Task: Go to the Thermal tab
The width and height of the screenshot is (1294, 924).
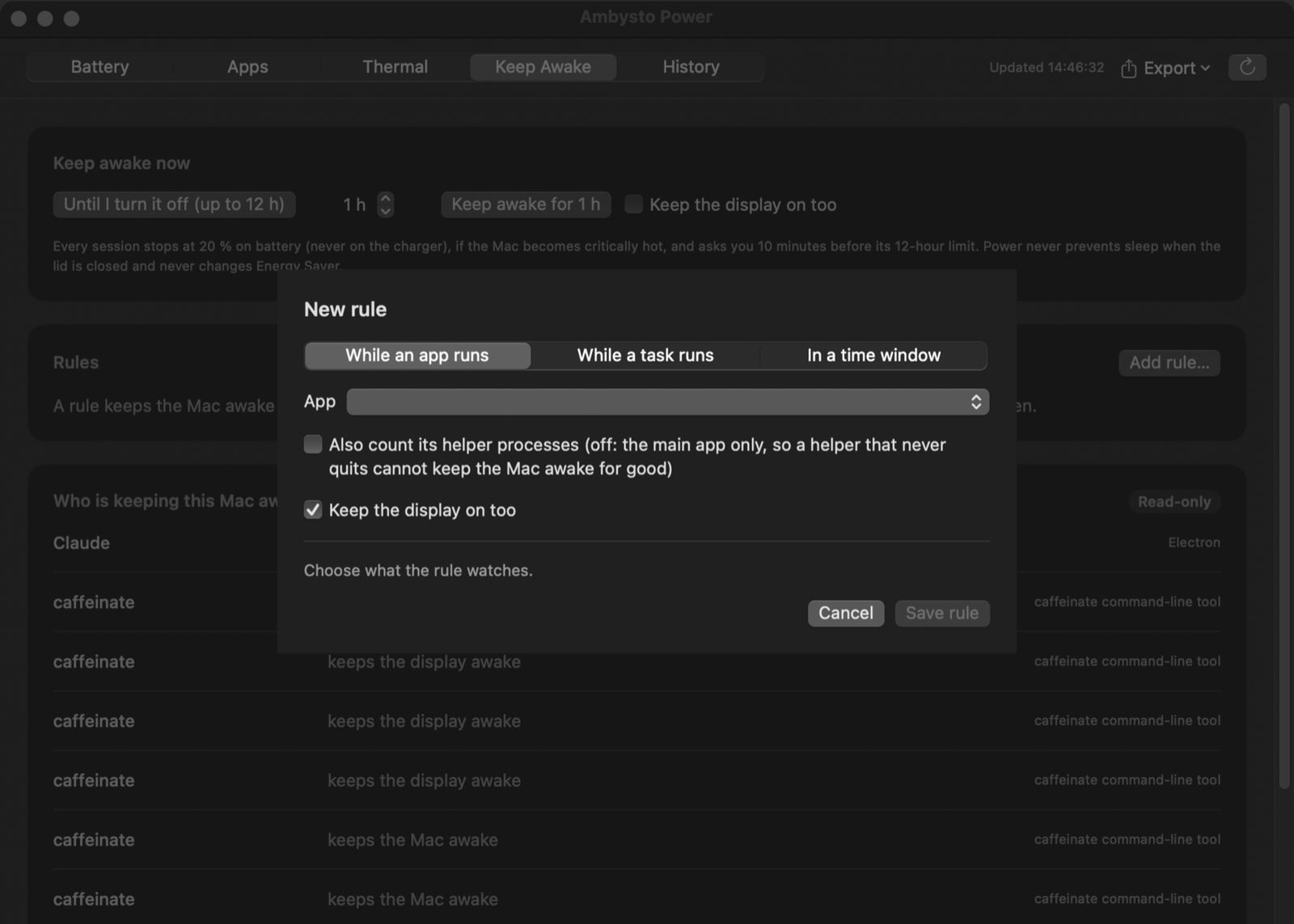Action: 395,67
